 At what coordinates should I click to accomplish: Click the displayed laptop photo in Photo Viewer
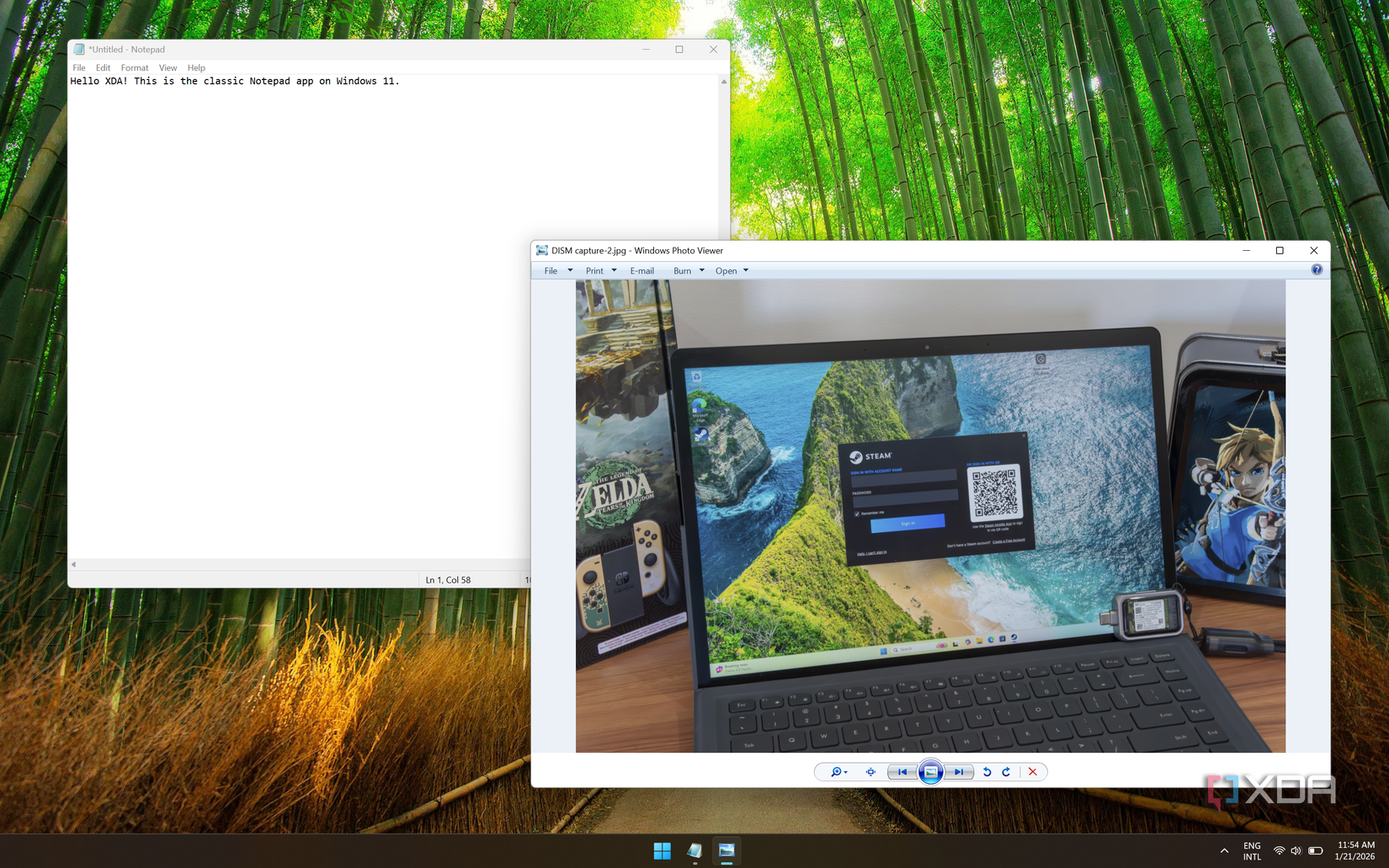click(930, 516)
